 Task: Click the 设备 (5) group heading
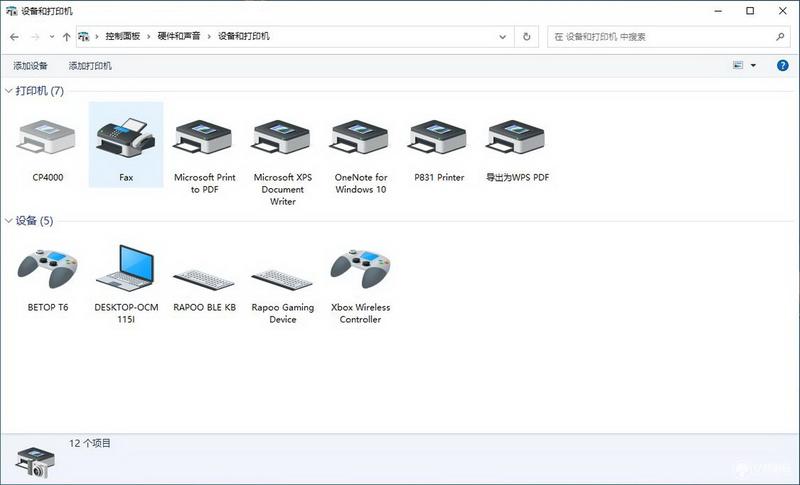coord(34,221)
